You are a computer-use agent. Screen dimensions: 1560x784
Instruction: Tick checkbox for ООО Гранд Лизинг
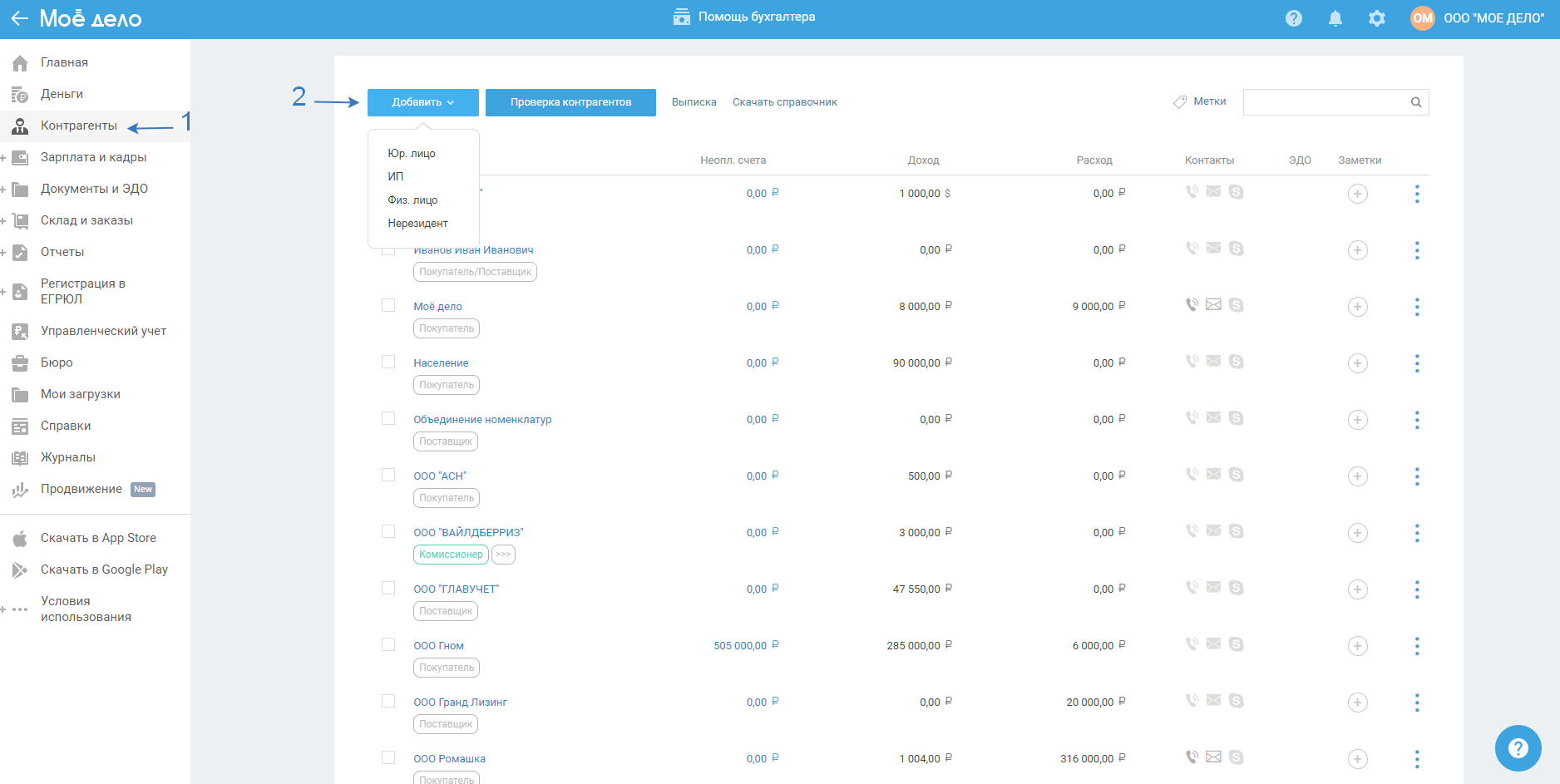388,701
